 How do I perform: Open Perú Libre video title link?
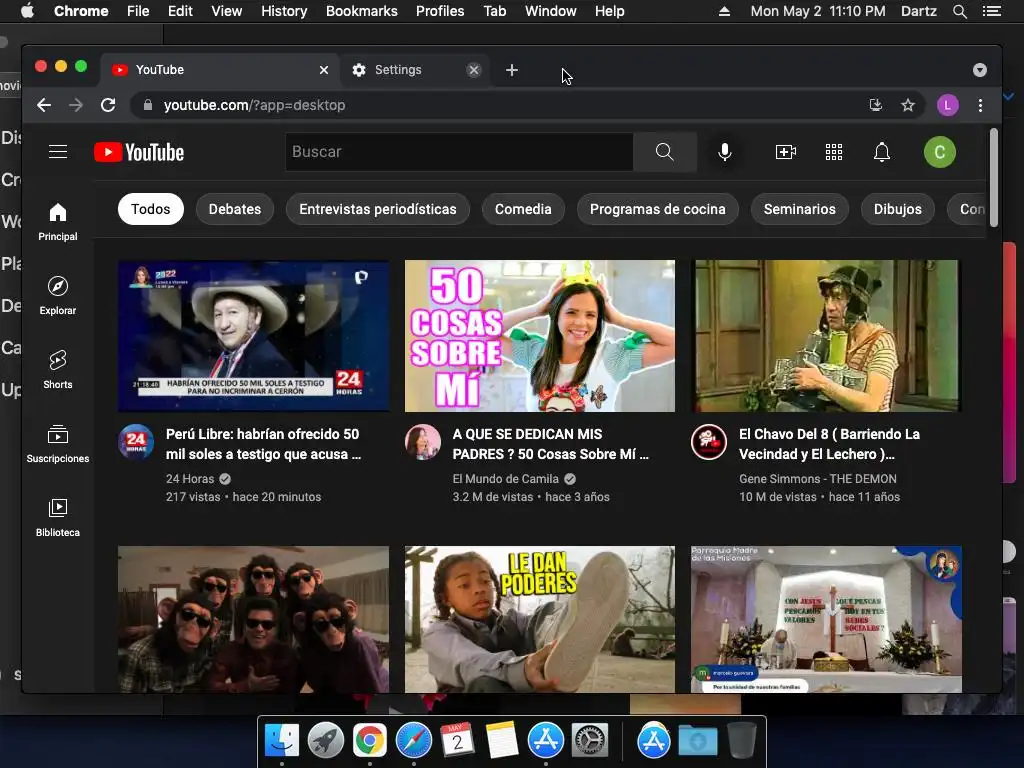coord(263,444)
